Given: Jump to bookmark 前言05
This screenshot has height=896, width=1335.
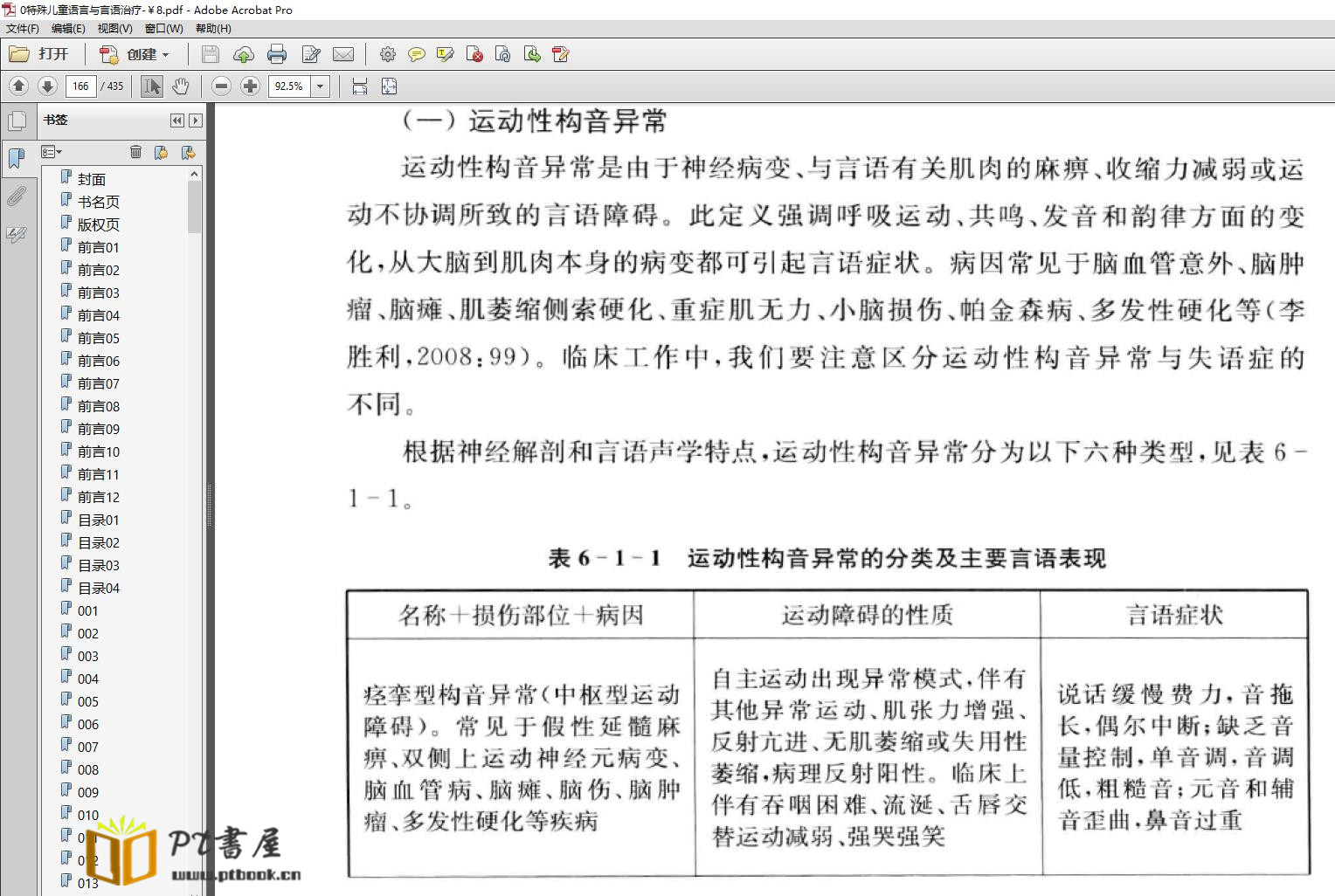Looking at the screenshot, I should (x=99, y=338).
